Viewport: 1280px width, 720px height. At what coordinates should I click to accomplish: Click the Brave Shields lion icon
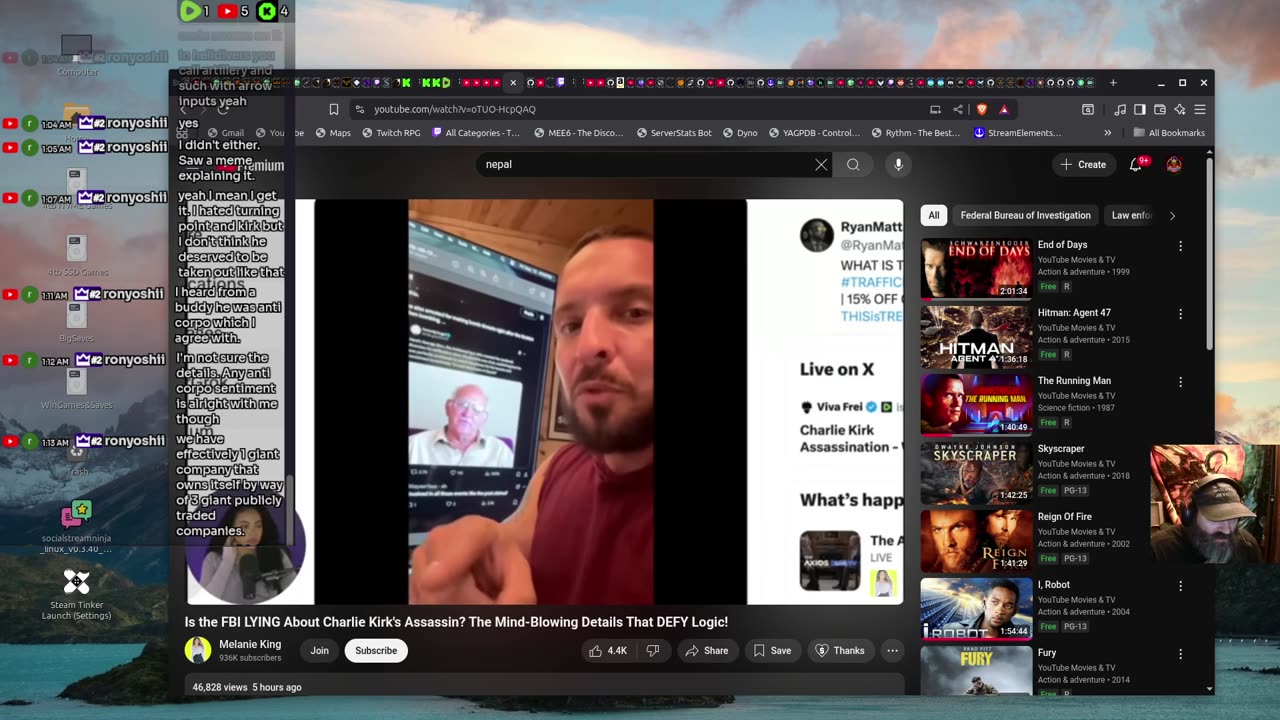981,109
